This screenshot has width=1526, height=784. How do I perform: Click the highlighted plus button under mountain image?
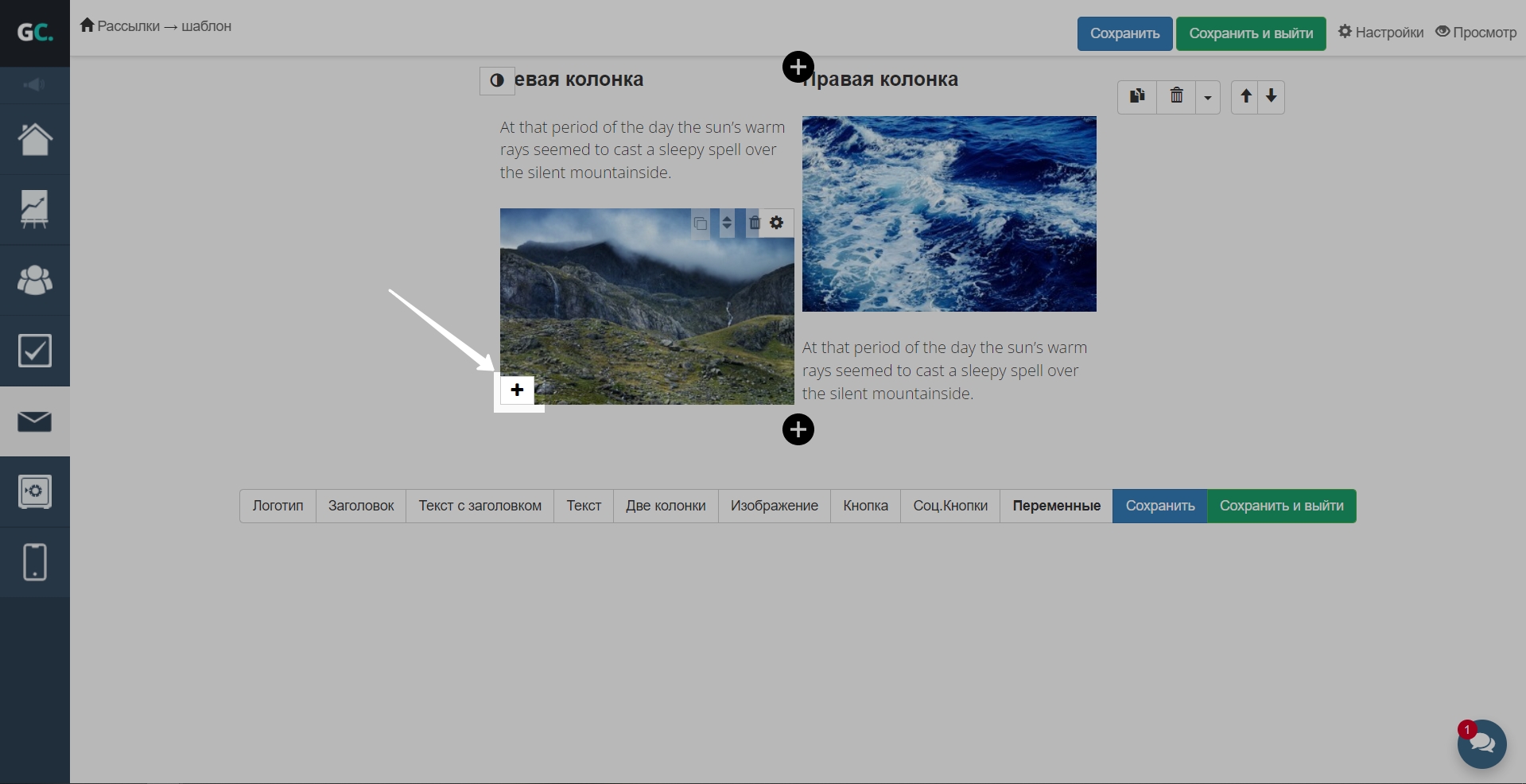tap(517, 390)
